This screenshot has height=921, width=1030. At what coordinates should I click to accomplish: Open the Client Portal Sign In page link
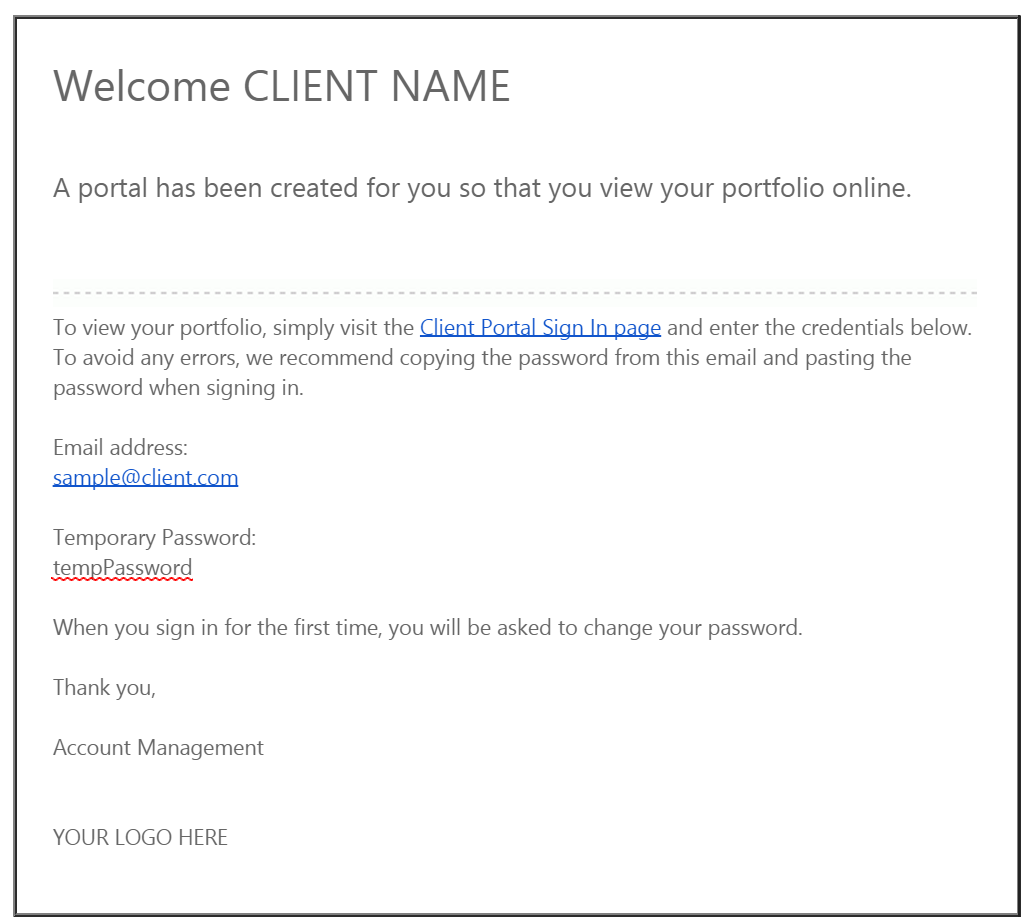pos(540,327)
